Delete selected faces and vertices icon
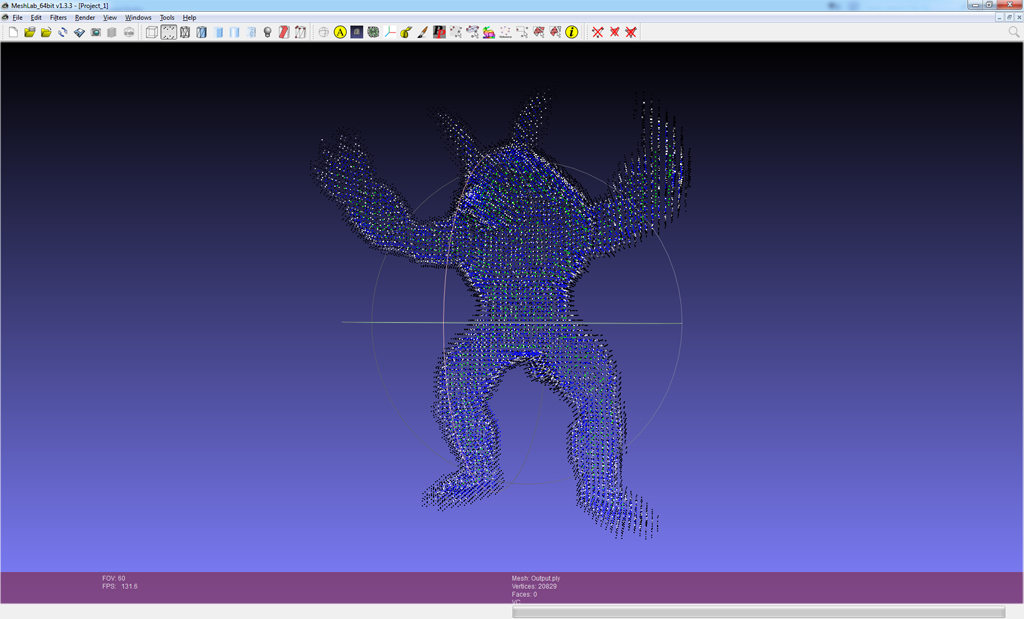Screen dimensions: 1024x619 pos(631,32)
